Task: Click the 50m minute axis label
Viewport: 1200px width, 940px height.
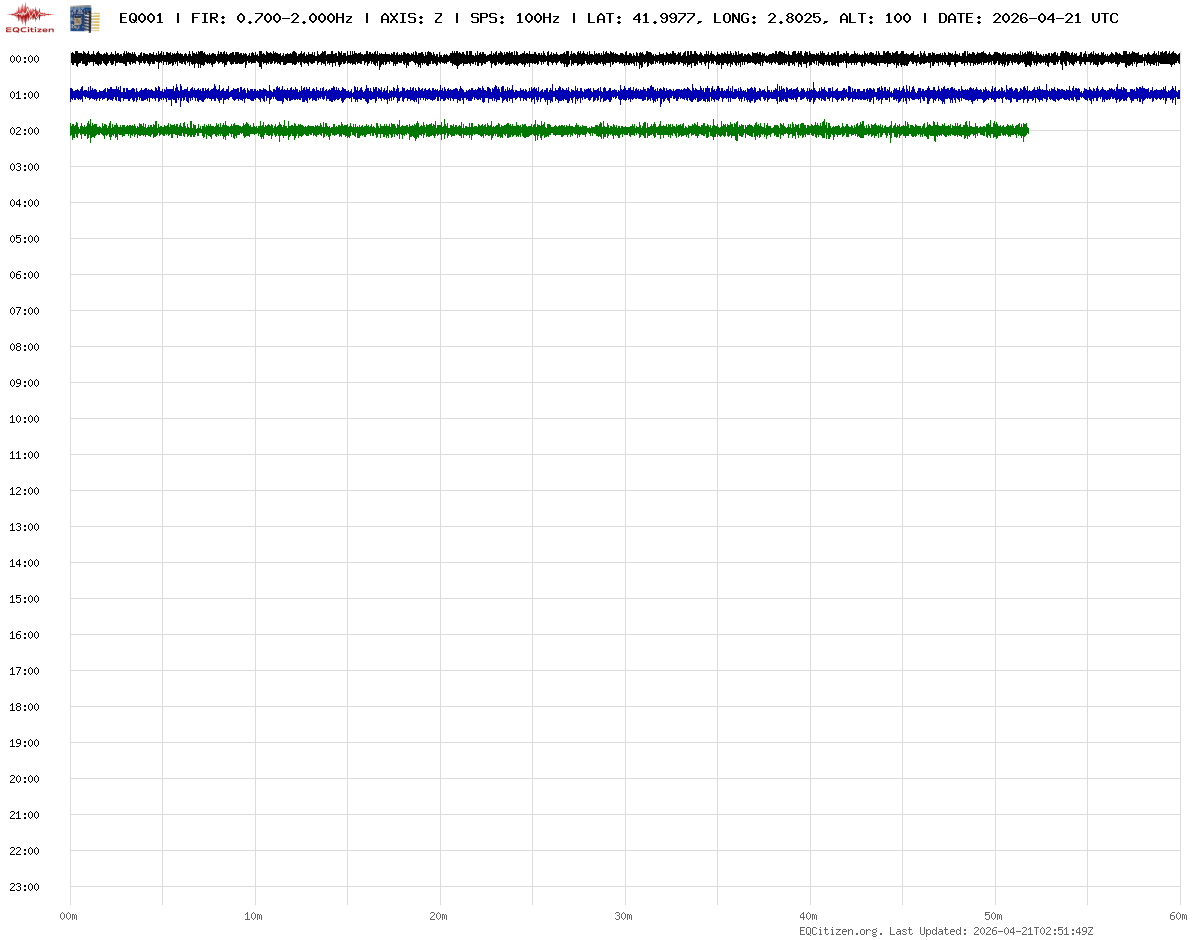Action: (994, 916)
